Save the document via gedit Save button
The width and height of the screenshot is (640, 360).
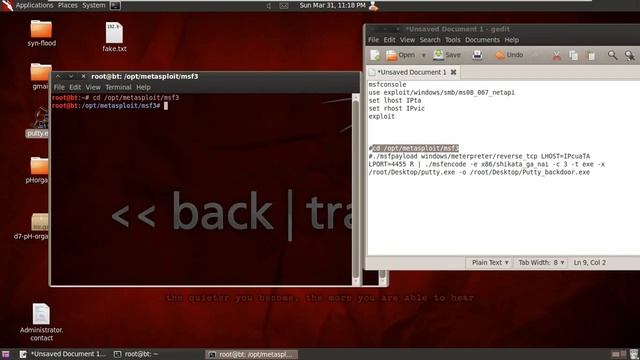coord(447,55)
